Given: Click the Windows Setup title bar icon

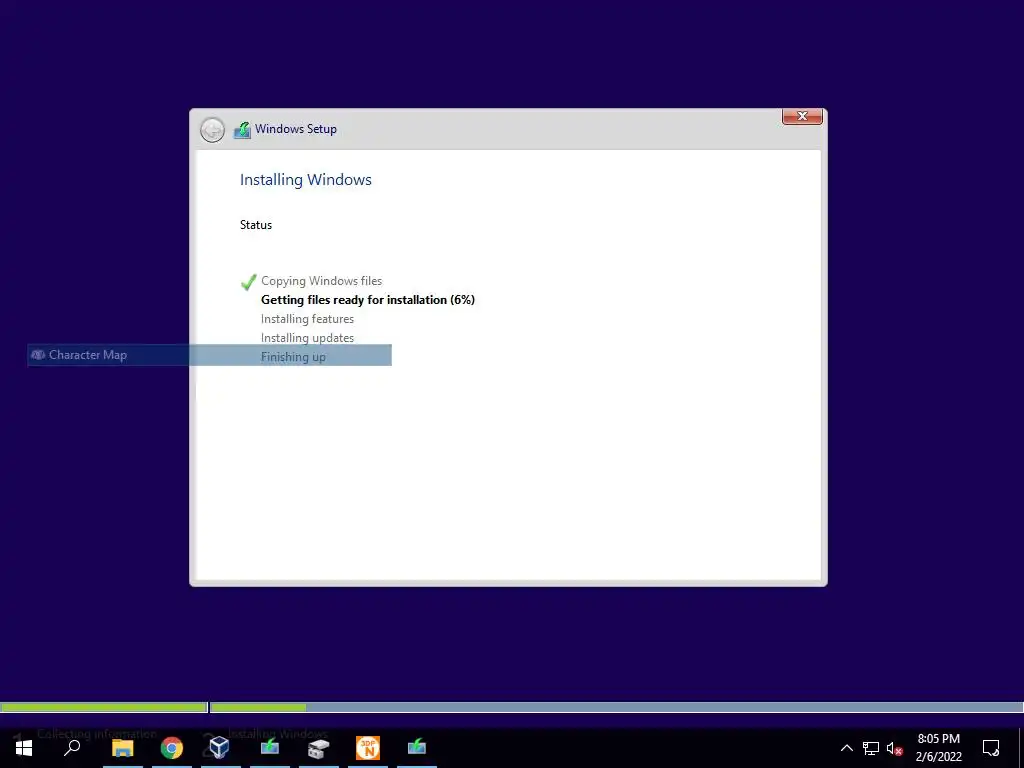Looking at the screenshot, I should pyautogui.click(x=242, y=129).
